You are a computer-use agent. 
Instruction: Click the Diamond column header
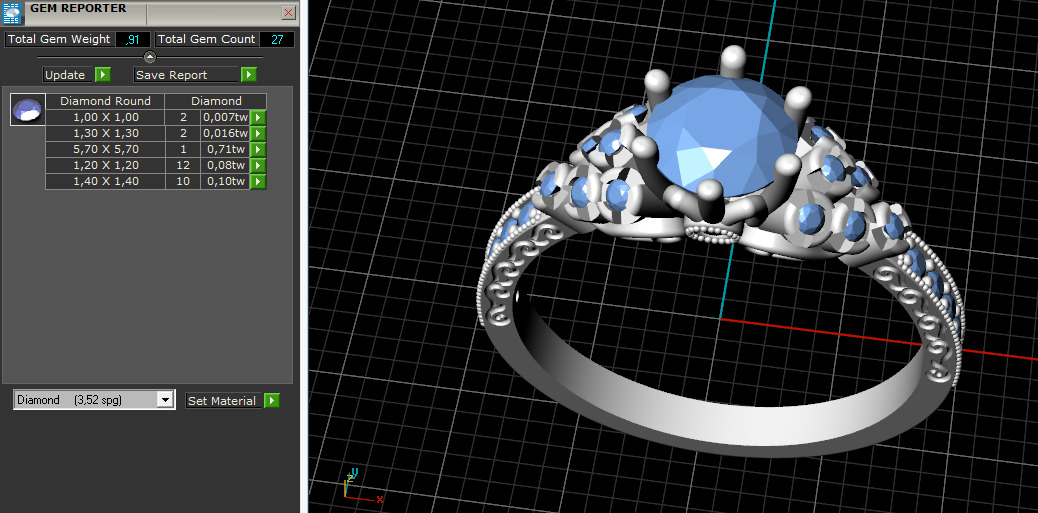216,101
